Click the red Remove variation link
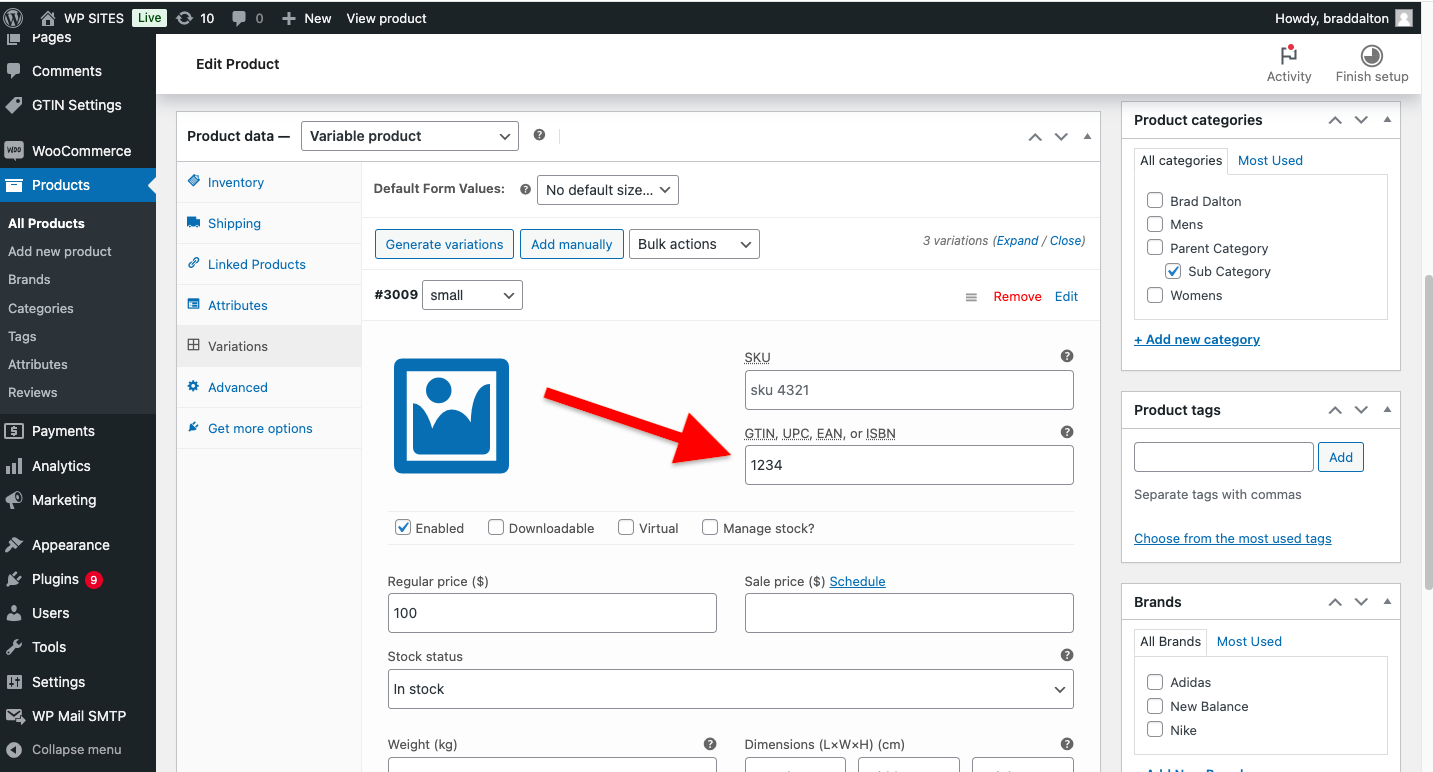This screenshot has width=1433, height=772. [1017, 297]
